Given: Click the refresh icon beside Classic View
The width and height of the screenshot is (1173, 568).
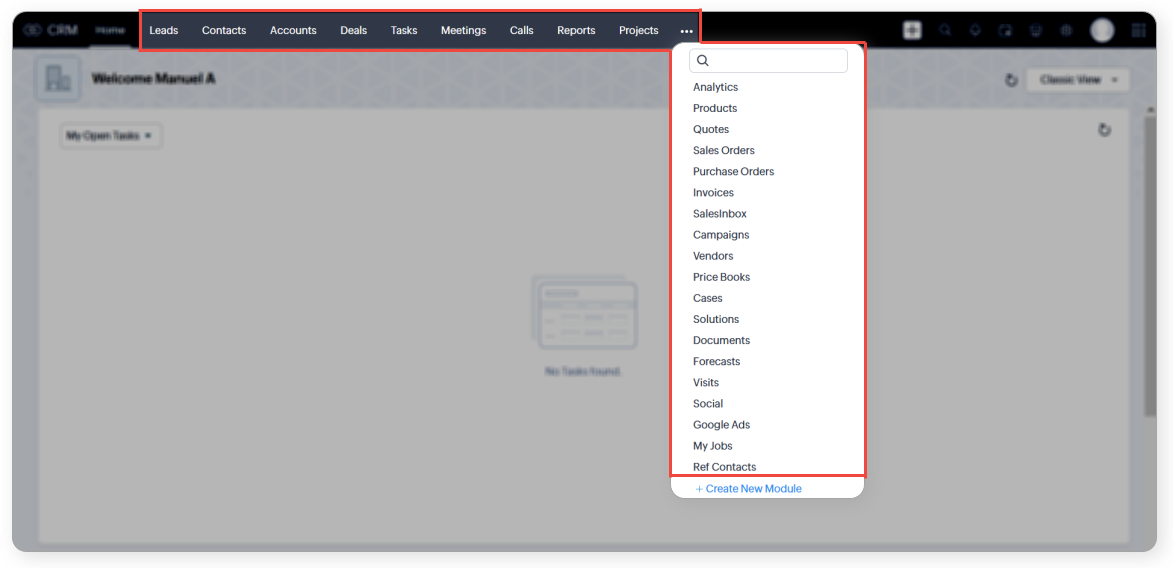Looking at the screenshot, I should [x=1011, y=80].
